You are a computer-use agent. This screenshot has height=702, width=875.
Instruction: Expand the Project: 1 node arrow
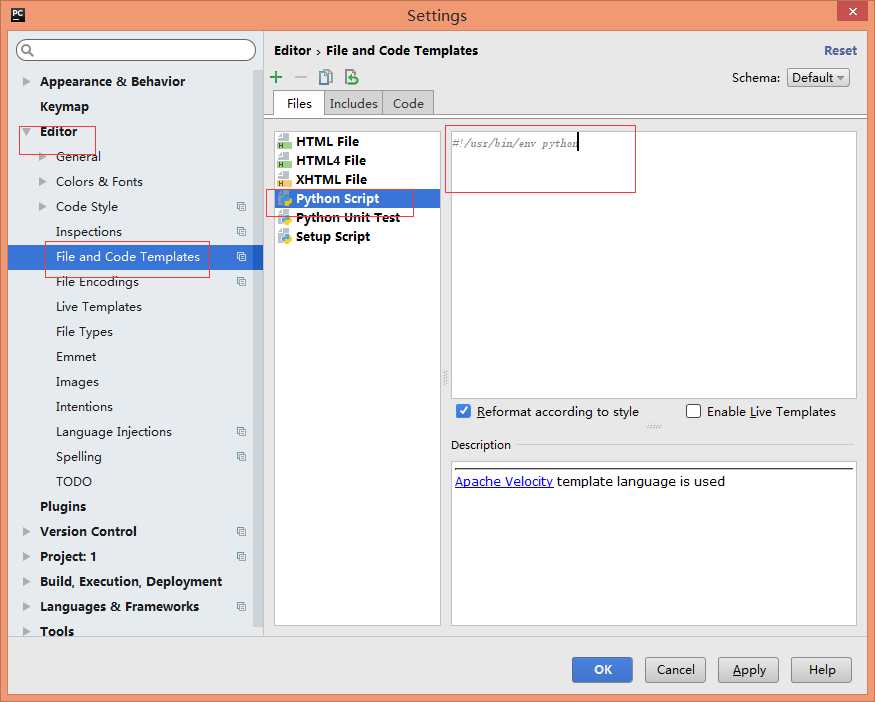click(26, 556)
